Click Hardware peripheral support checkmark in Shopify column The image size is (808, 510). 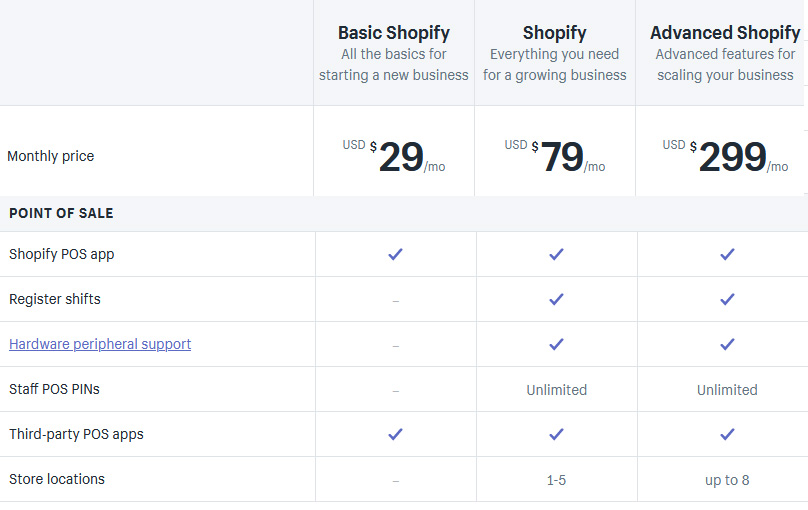(556, 344)
